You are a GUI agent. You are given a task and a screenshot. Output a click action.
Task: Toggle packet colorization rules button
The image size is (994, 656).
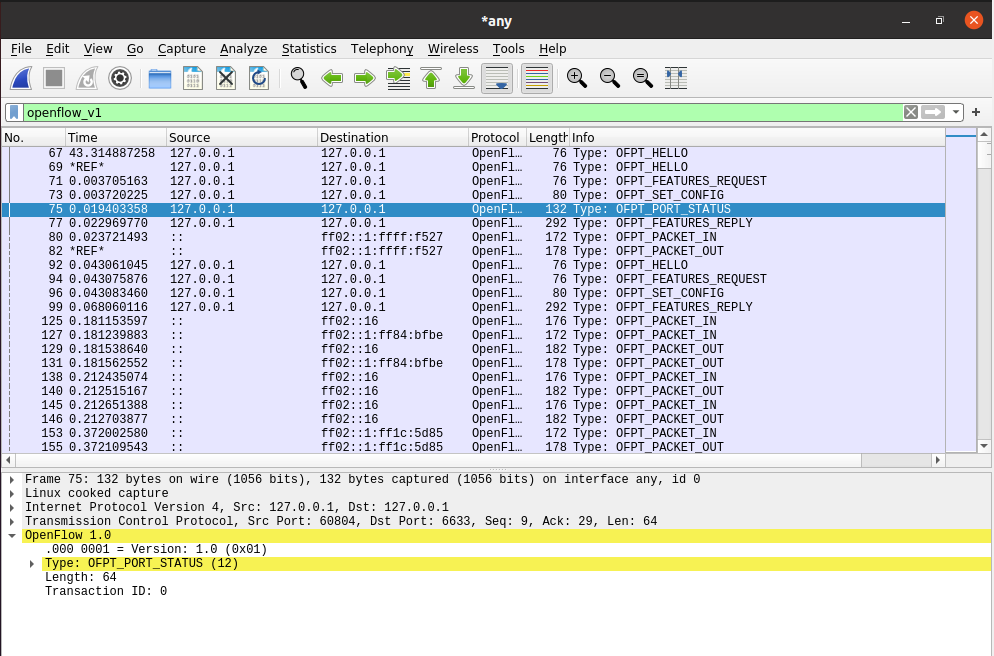pyautogui.click(x=537, y=78)
